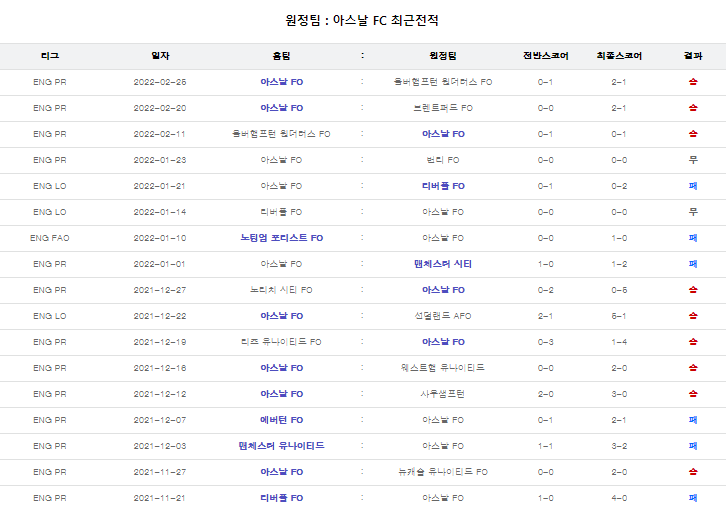Click the half-time score 1-1 in the 2021-12-03 row
This screenshot has height=508, width=726.
click(545, 446)
